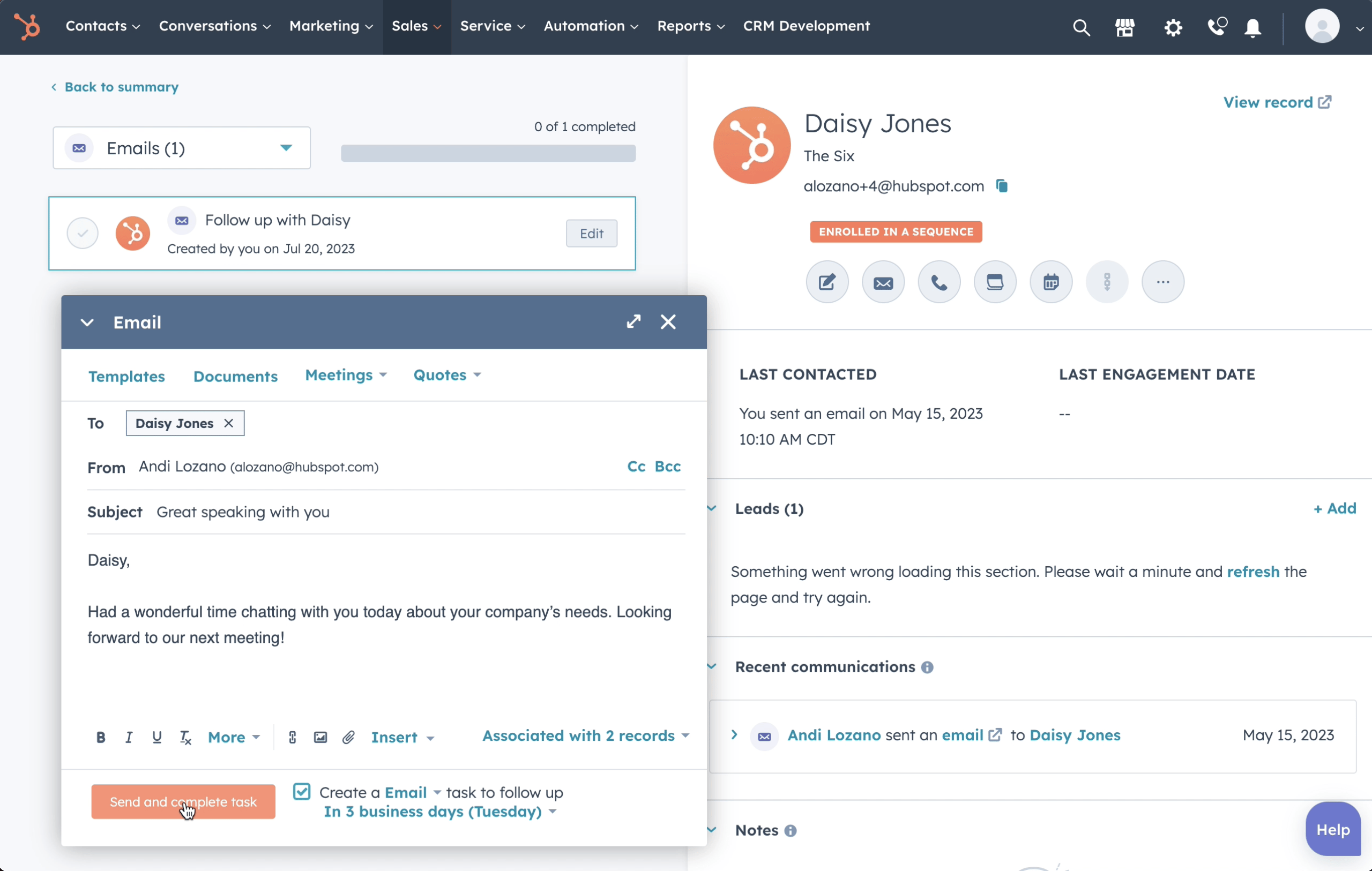1372x871 pixels.
Task: Collapse the Notes section
Action: [x=712, y=830]
